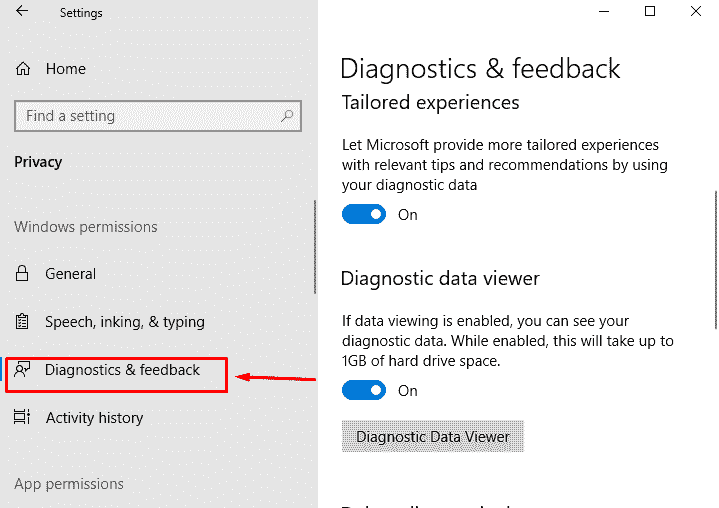
Task: Go to Settings Home
Action: coord(65,69)
